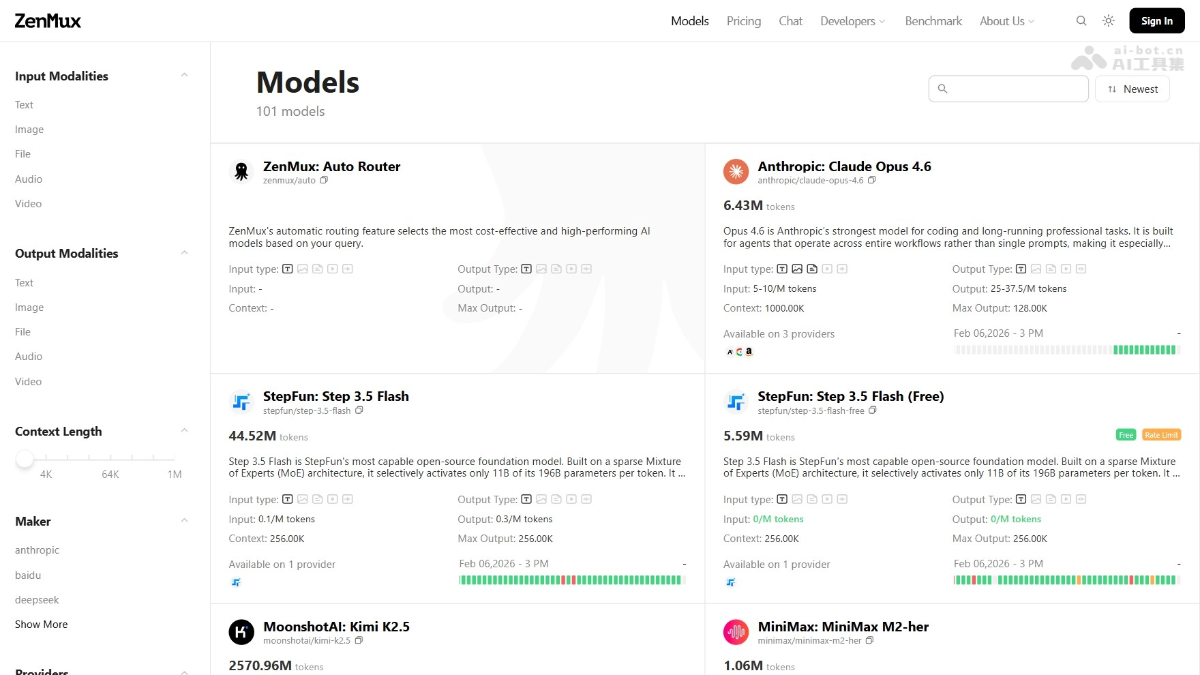
Task: Filter by Image output modality
Action: (x=29, y=308)
